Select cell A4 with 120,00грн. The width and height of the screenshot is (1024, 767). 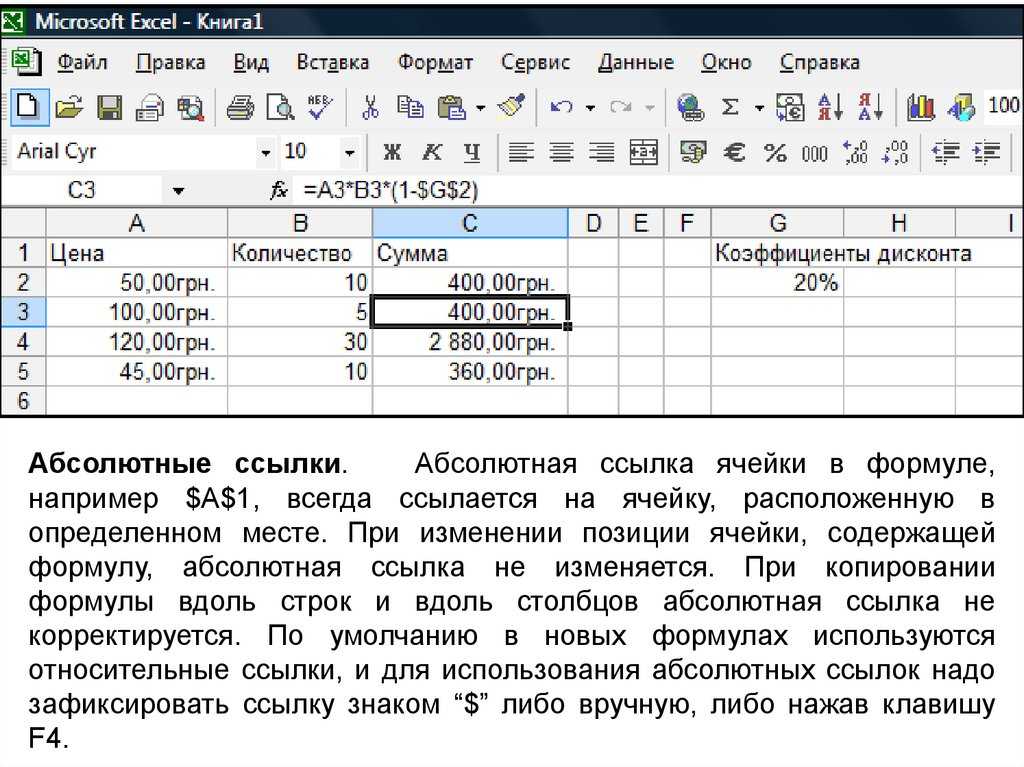coord(136,342)
